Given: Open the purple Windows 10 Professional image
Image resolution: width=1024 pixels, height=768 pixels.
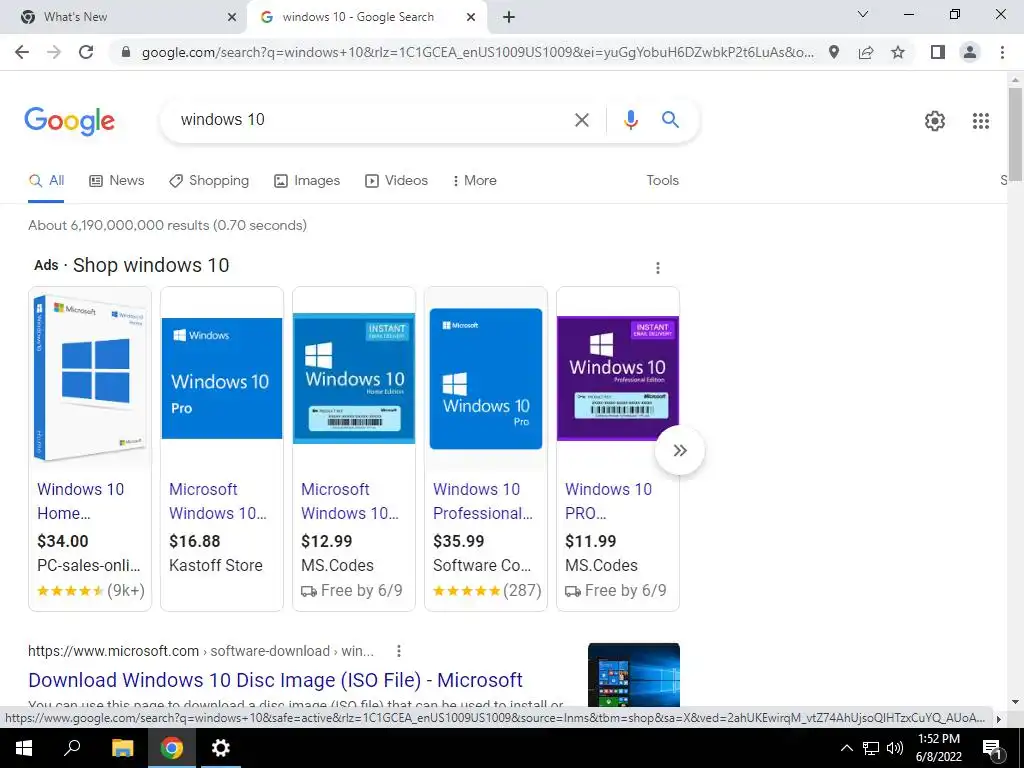Looking at the screenshot, I should click(x=618, y=378).
